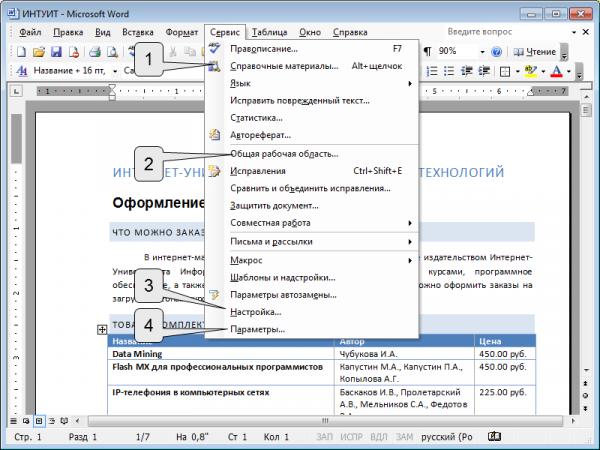Screen dimensions: 600x450
Task: Switch to Print Layout view icon
Action: (39, 421)
